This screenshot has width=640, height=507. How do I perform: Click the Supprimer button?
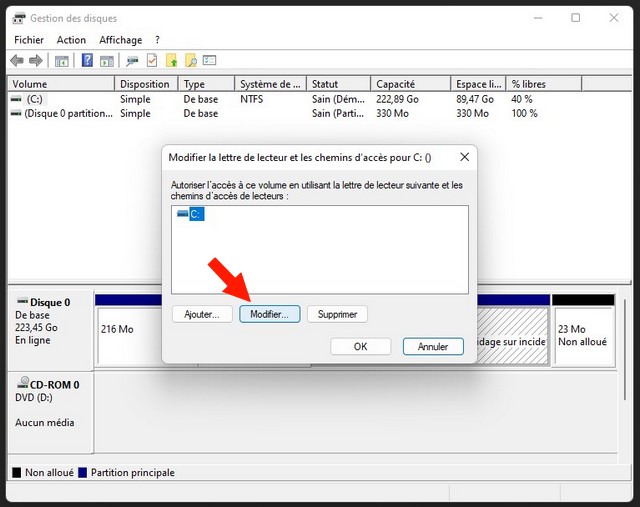(337, 314)
